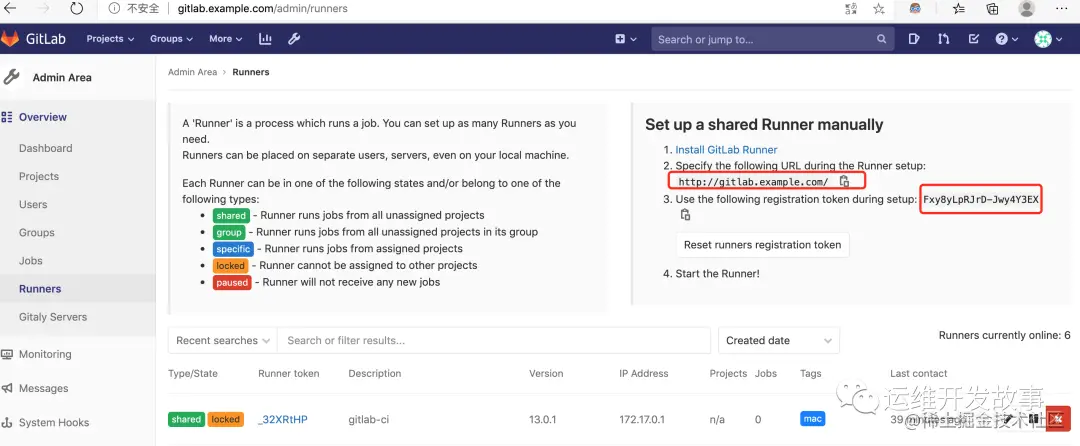Click the search magnifier icon
Screen dimensions: 1080x446
click(882, 39)
